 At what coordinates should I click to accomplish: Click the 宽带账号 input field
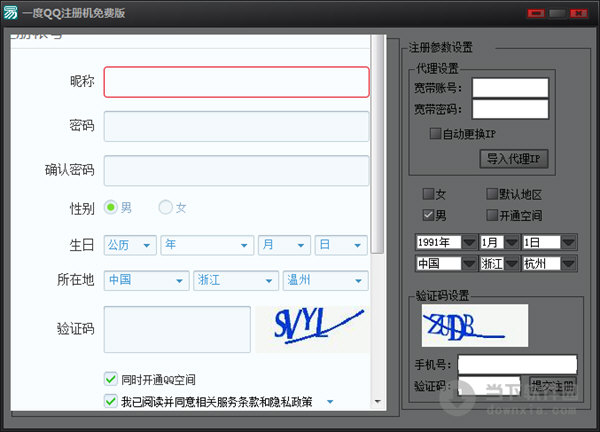click(510, 88)
